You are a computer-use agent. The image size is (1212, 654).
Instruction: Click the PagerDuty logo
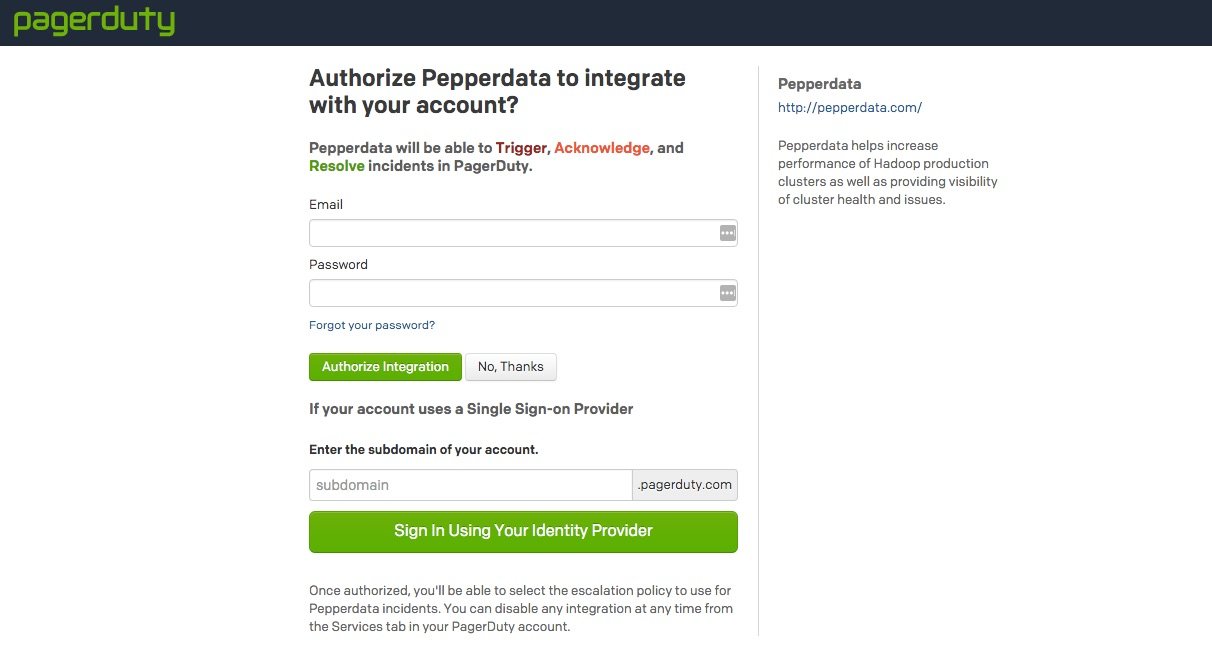click(94, 22)
